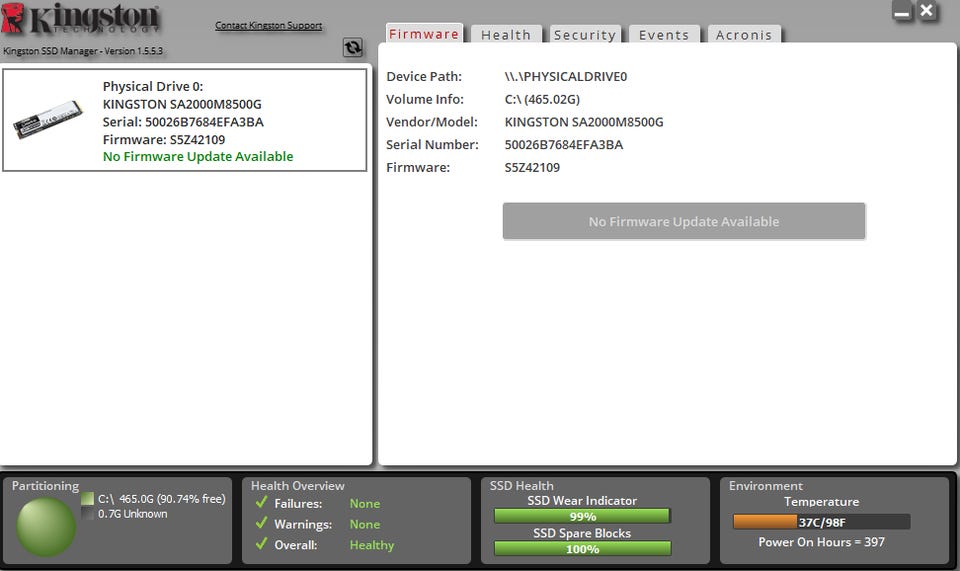
Task: Open the Health tab
Action: pyautogui.click(x=506, y=34)
